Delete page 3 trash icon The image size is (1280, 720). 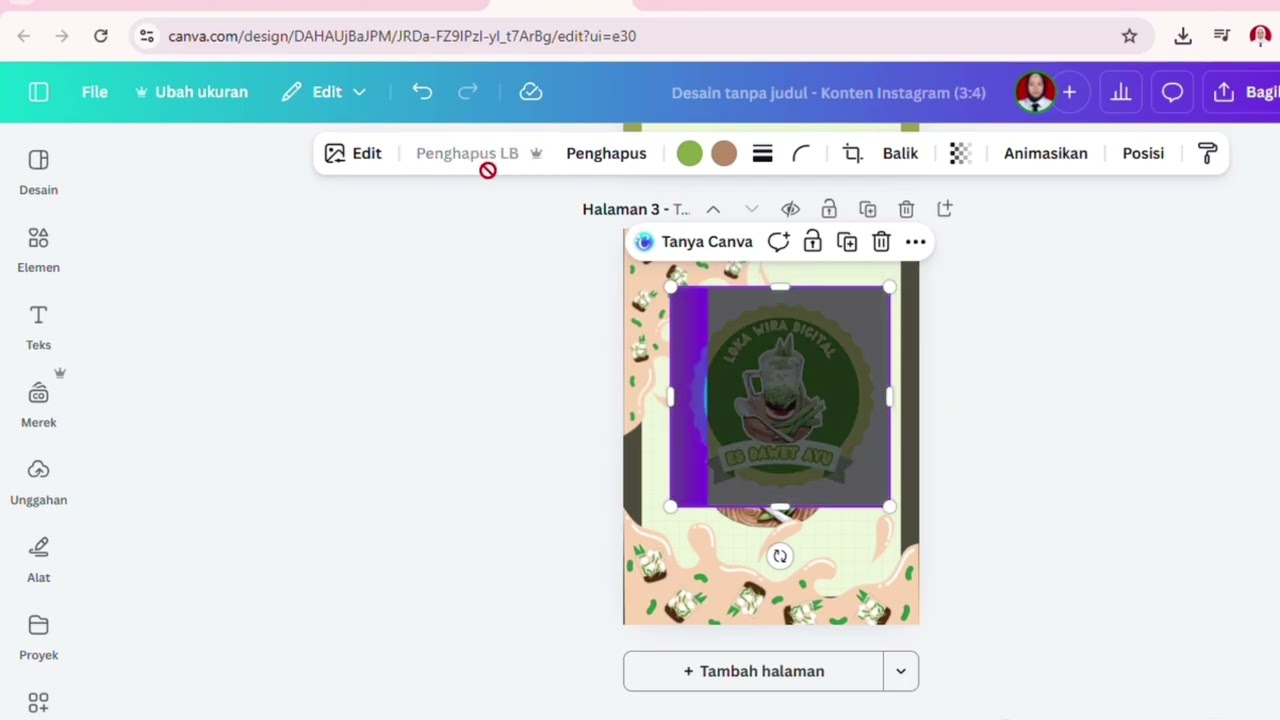pyautogui.click(x=906, y=209)
